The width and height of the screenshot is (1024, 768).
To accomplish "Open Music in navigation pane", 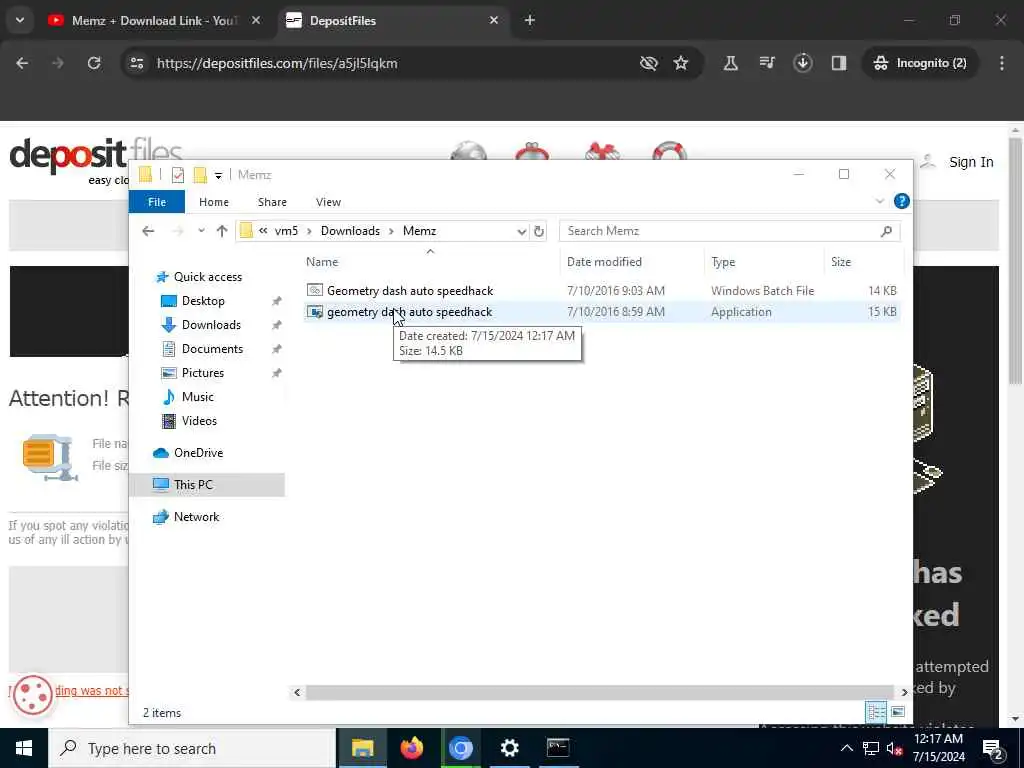I will pos(197,397).
